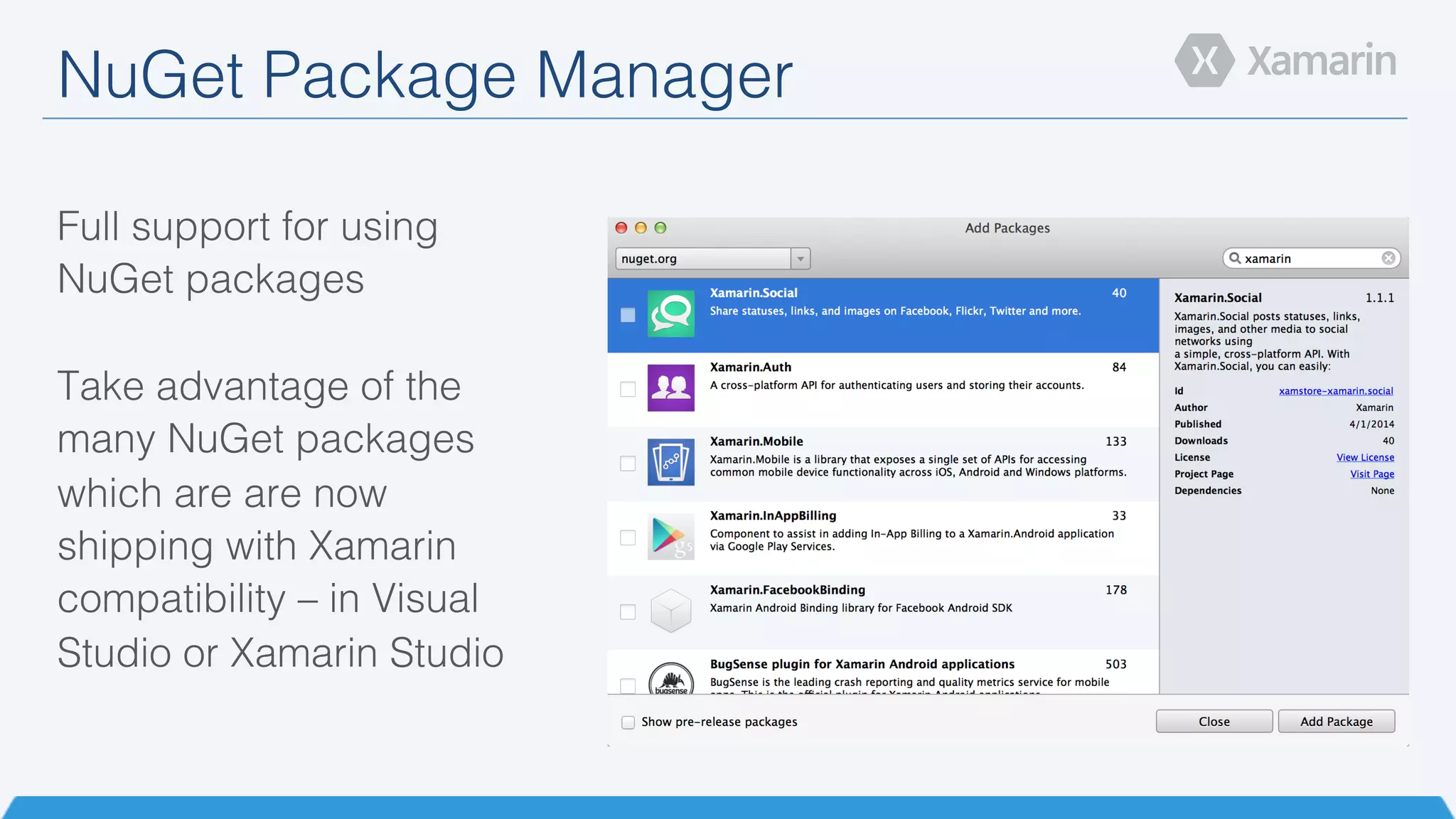This screenshot has height=819, width=1456.
Task: Check the BugSense plugin checkbox
Action: [628, 685]
